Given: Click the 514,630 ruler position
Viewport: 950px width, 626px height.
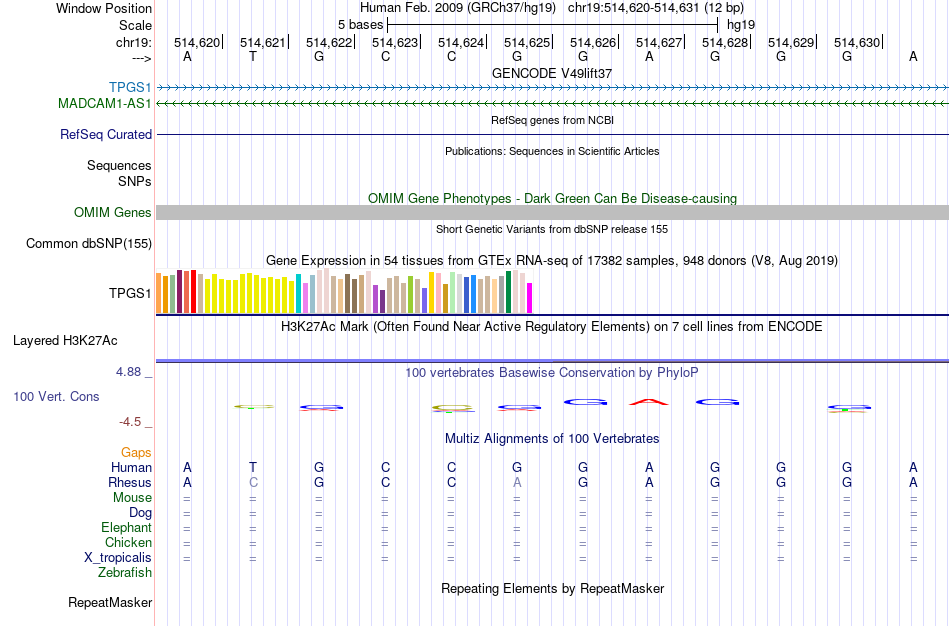Looking at the screenshot, I should [857, 42].
